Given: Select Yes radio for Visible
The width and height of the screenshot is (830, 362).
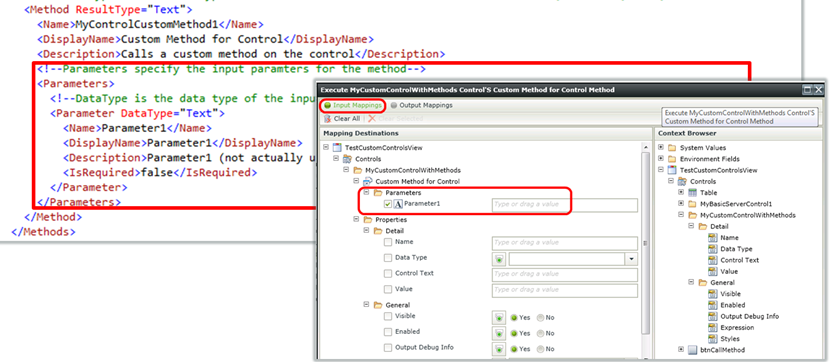Looking at the screenshot, I should (x=514, y=318).
